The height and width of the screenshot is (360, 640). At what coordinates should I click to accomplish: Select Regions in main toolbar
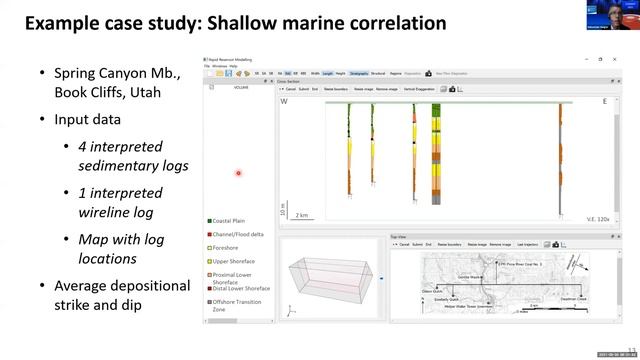(396, 73)
